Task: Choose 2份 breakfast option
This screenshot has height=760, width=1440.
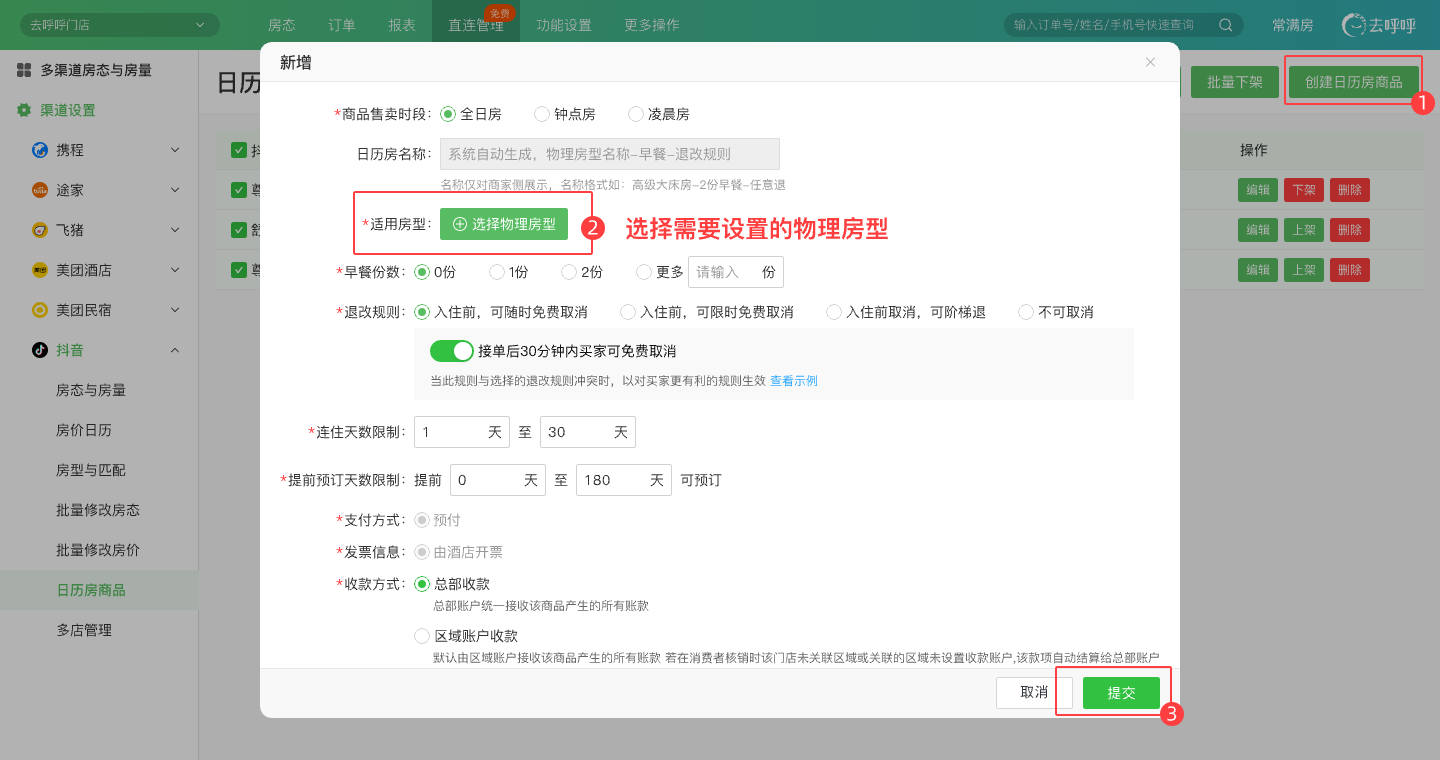Action: [x=569, y=271]
